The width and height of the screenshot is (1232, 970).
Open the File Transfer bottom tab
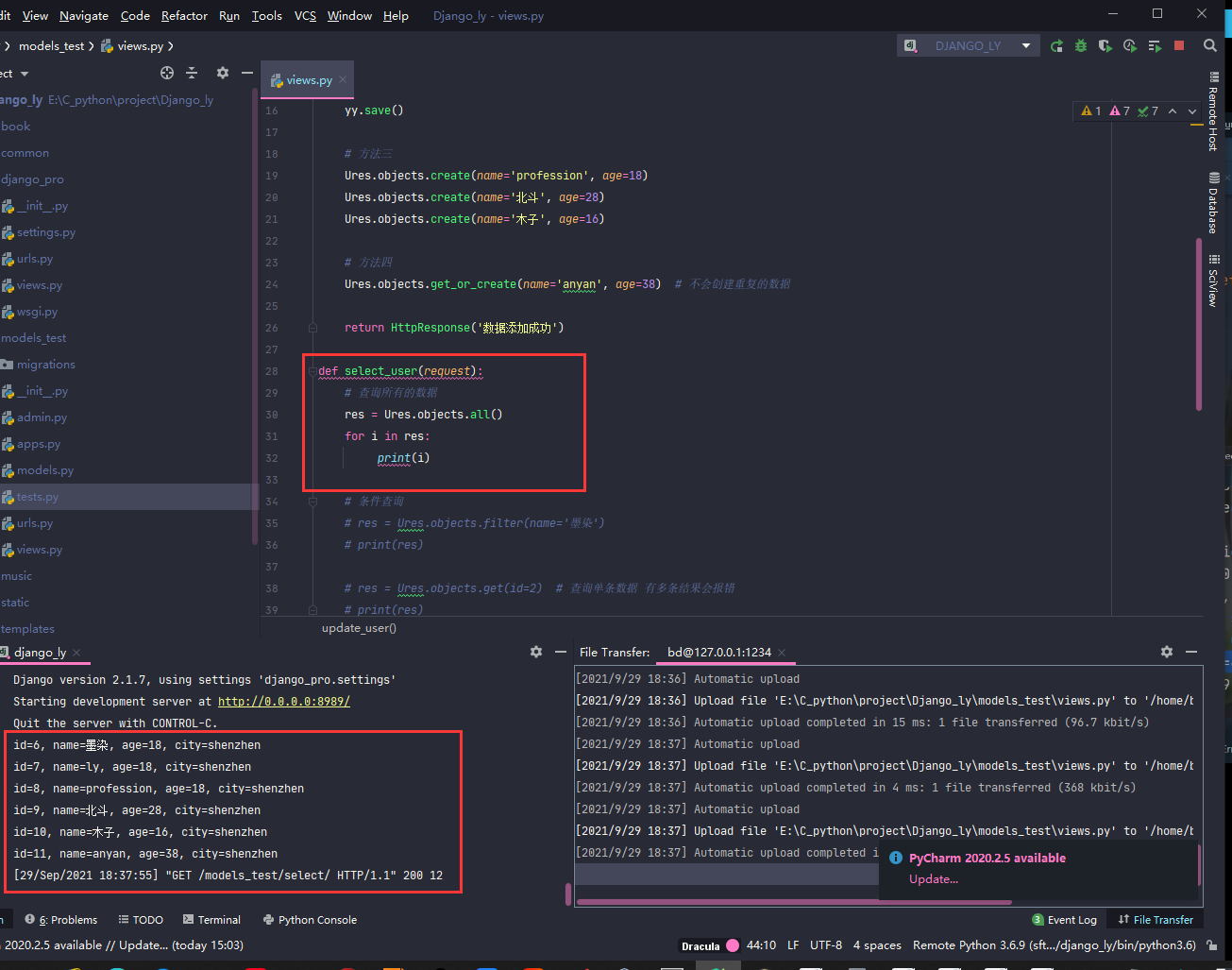click(x=1156, y=920)
